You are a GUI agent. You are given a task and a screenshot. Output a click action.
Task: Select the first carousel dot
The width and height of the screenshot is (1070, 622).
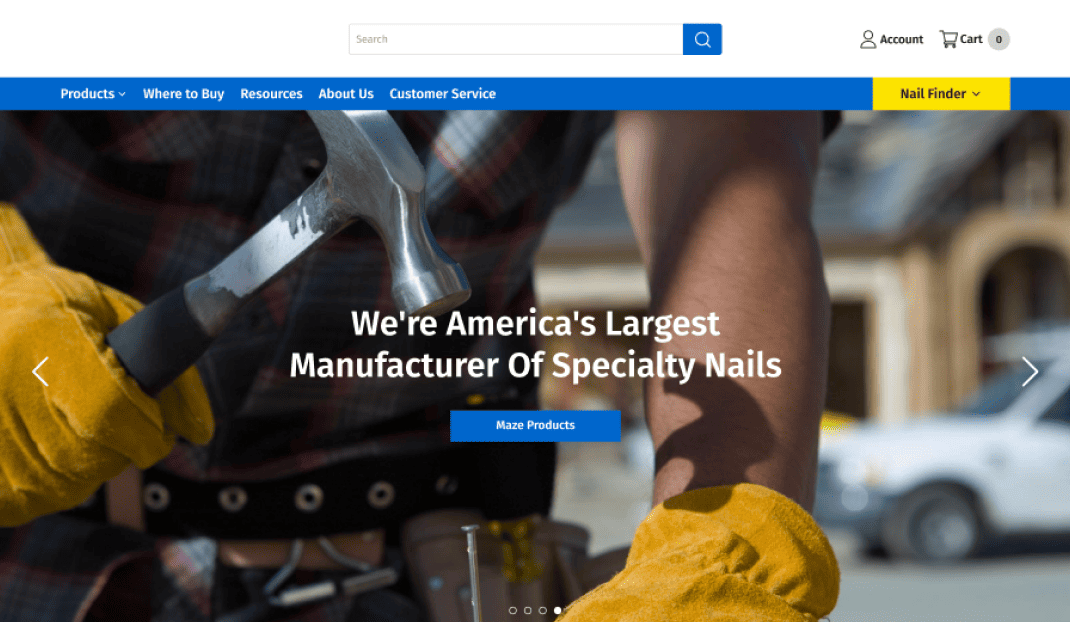pyautogui.click(x=512, y=610)
